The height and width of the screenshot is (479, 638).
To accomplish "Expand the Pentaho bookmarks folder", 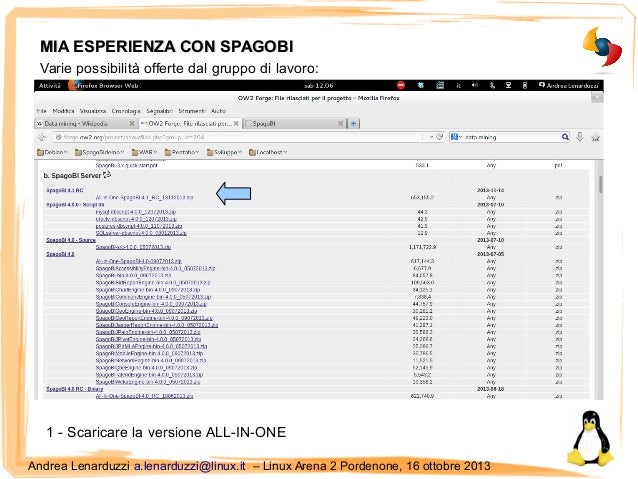I will [182, 152].
